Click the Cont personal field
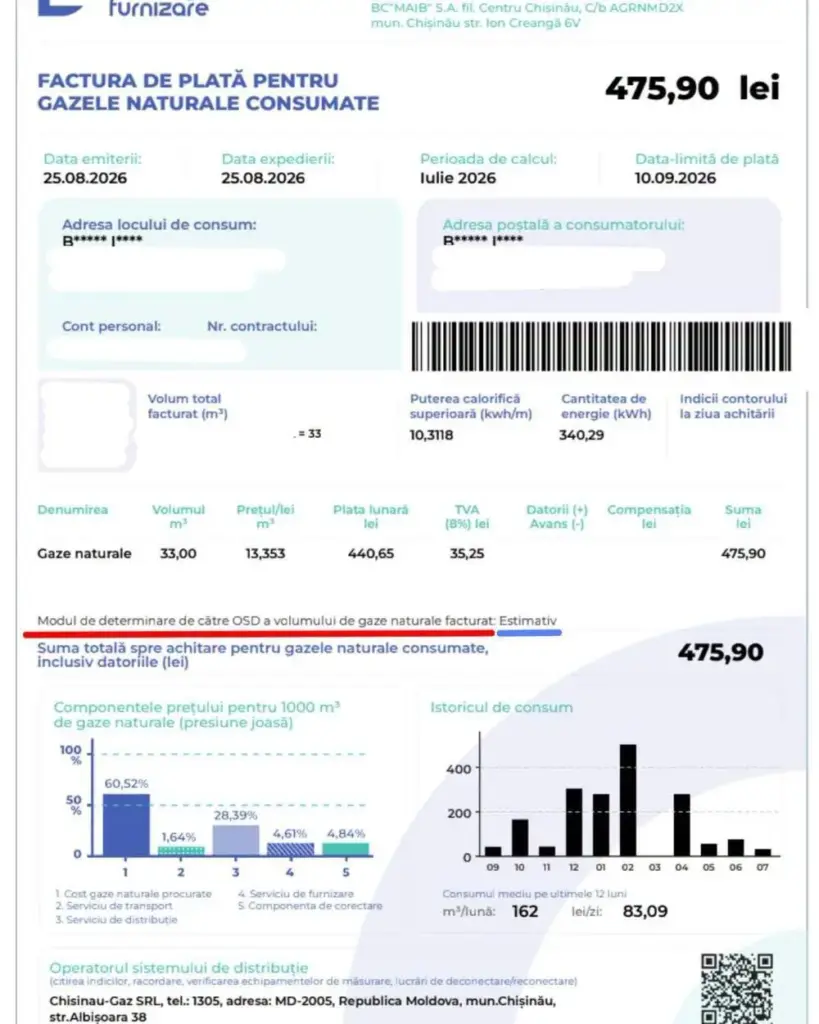 (111, 327)
